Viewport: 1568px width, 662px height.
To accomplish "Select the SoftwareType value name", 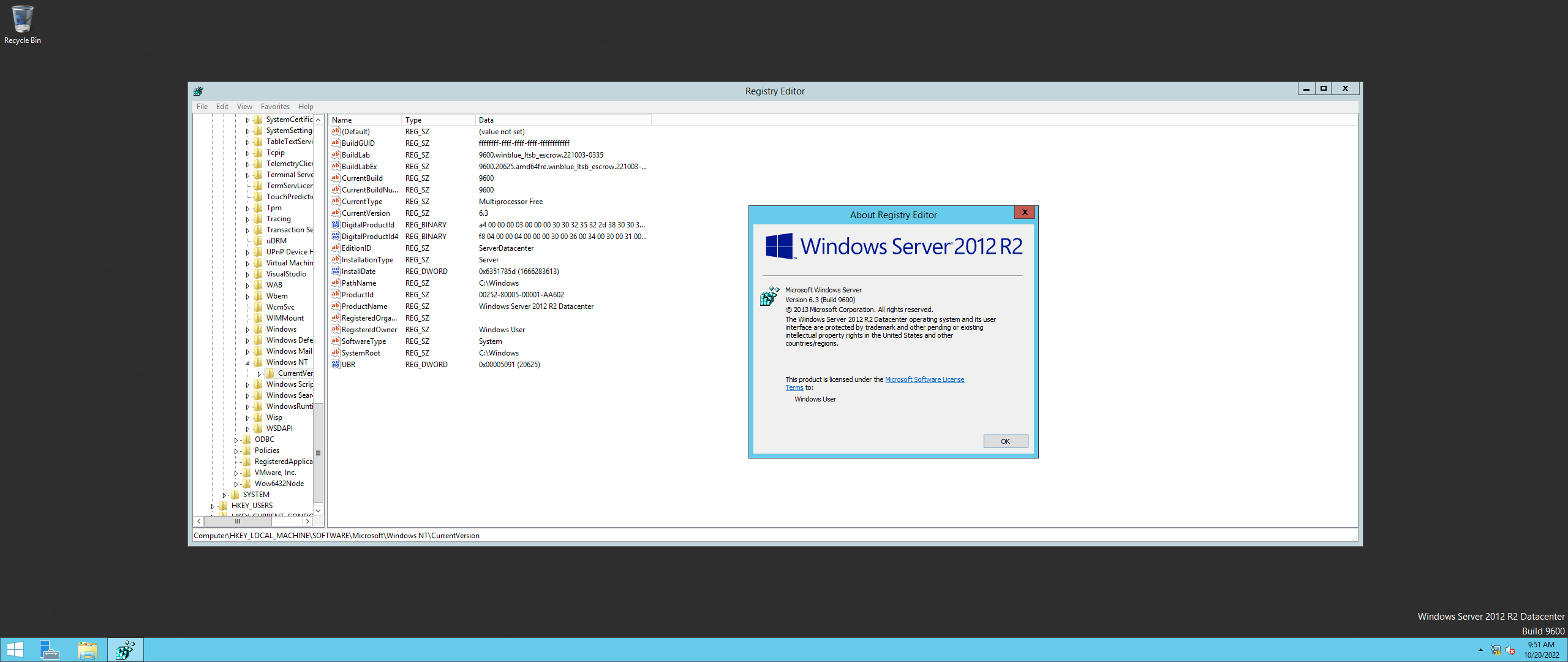I will pos(364,341).
